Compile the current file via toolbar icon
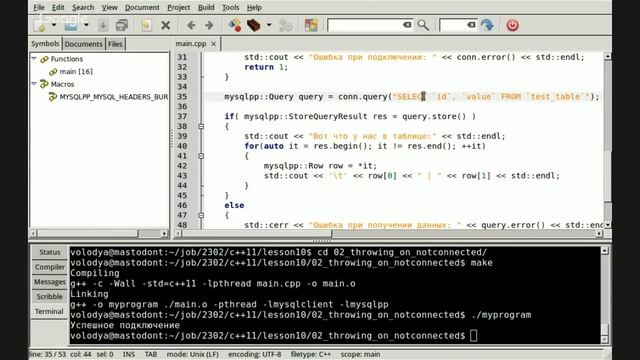The width and height of the screenshot is (640, 360). click(x=235, y=25)
